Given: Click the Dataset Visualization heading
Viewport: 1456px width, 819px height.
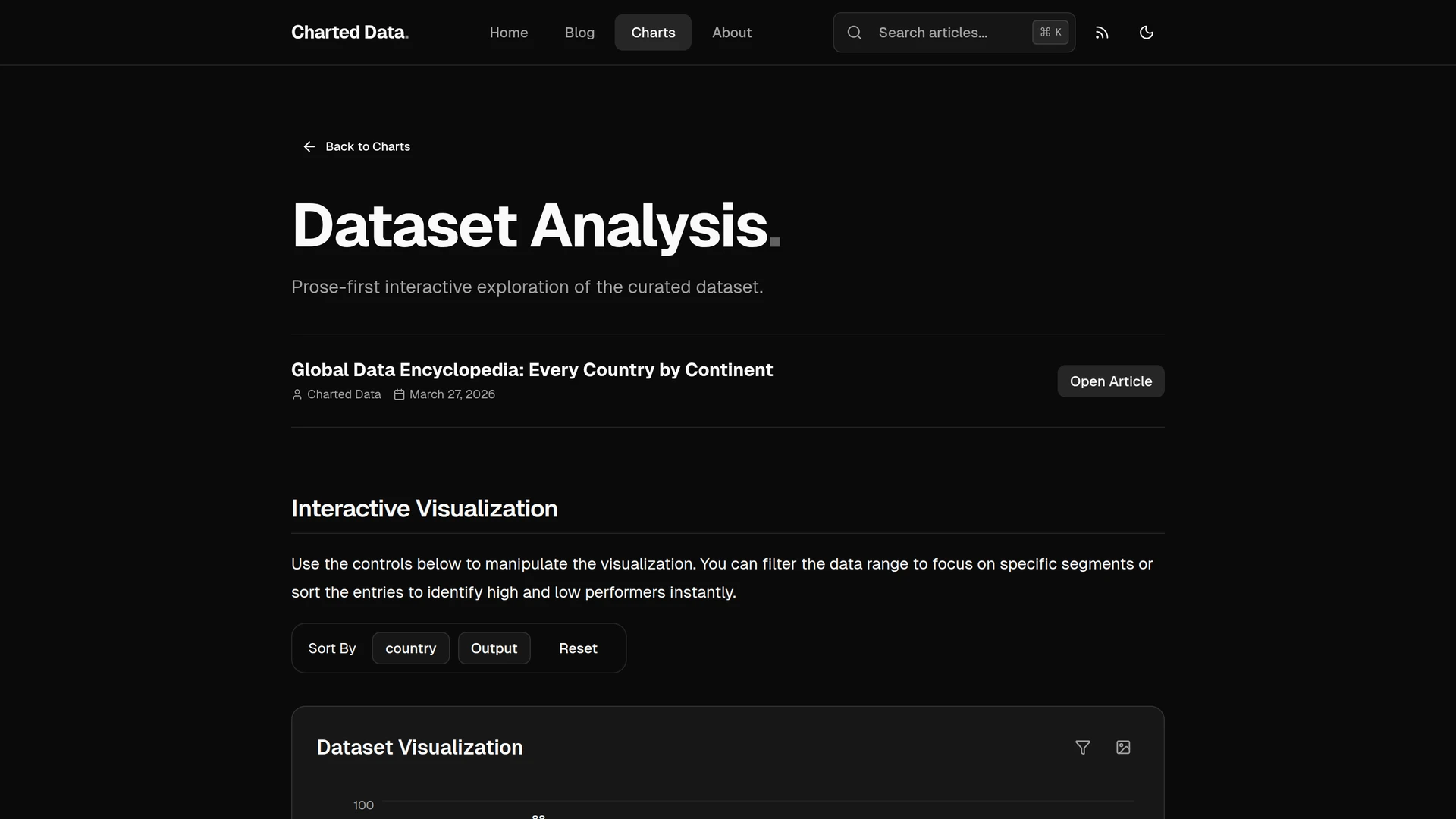Looking at the screenshot, I should pyautogui.click(x=419, y=748).
